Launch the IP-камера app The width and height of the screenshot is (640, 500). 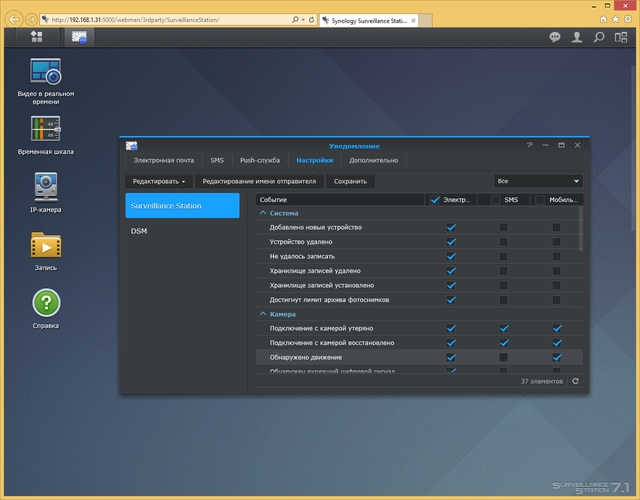tap(46, 187)
